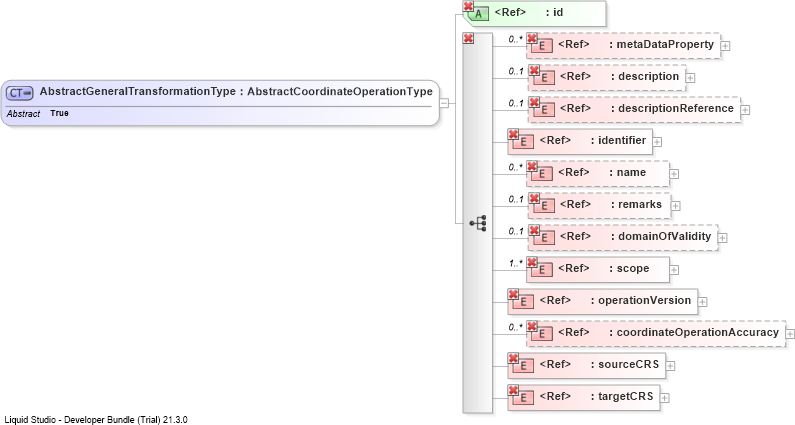Viewport: 795px width, 425px height.
Task: Click the 0..1 cardinality next to remarks
Action: 516,199
